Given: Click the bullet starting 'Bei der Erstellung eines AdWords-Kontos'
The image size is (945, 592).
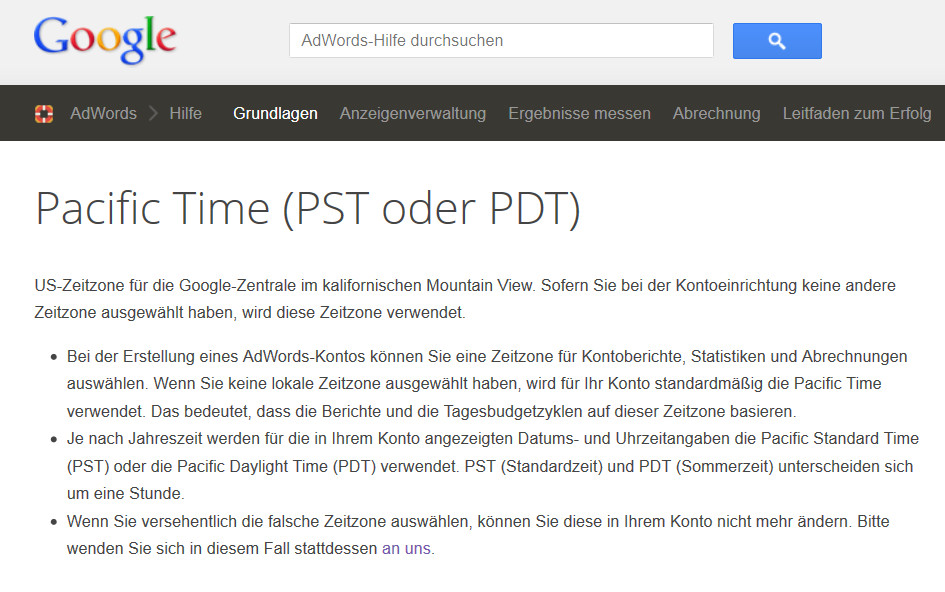Looking at the screenshot, I should (487, 384).
